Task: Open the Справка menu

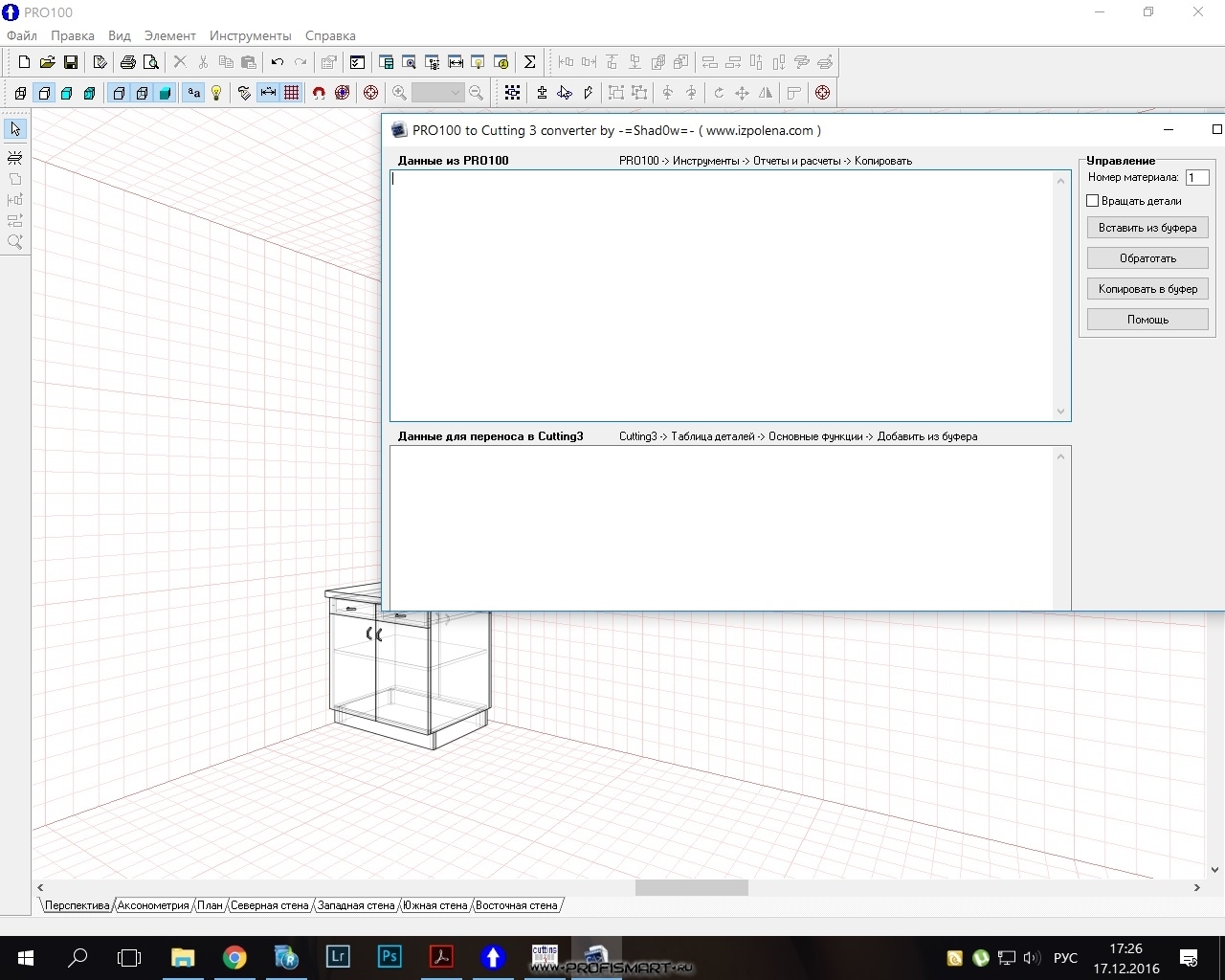Action: [x=330, y=35]
